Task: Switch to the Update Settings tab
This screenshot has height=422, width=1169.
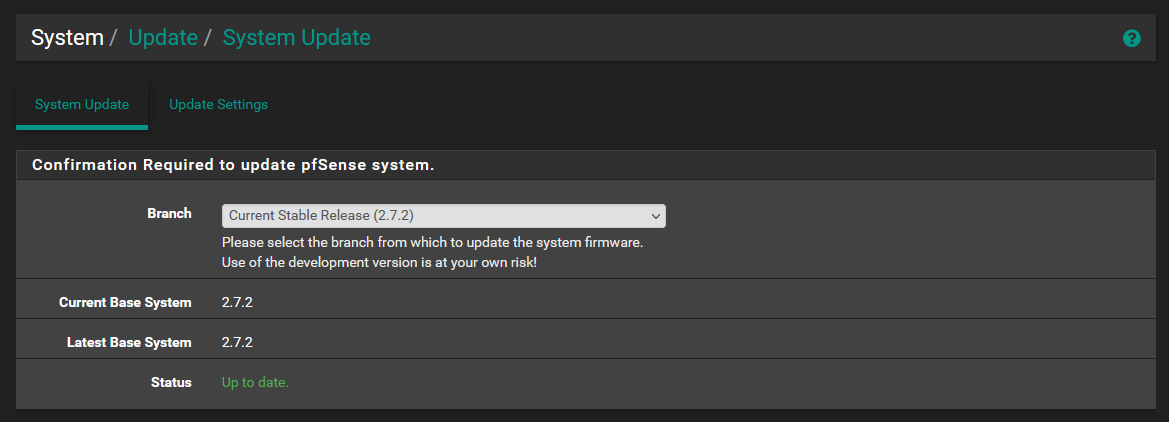Action: 218,104
